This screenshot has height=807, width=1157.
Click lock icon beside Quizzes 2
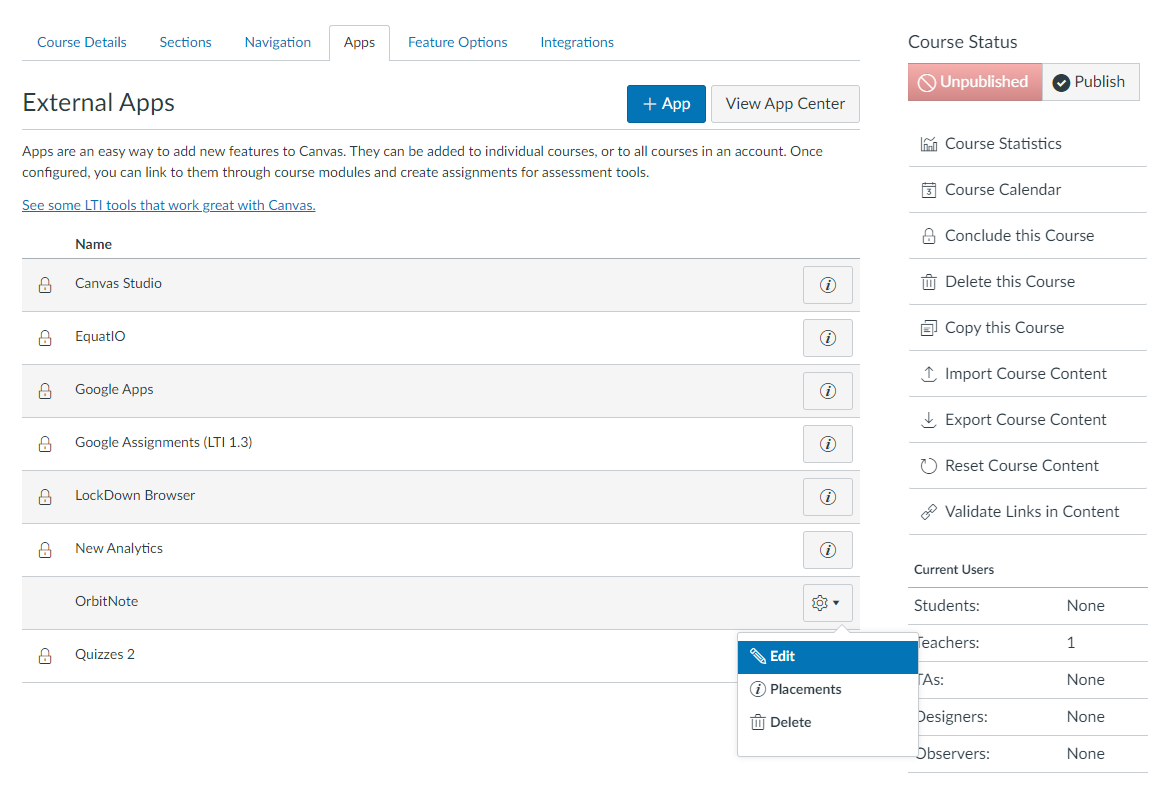pos(45,656)
